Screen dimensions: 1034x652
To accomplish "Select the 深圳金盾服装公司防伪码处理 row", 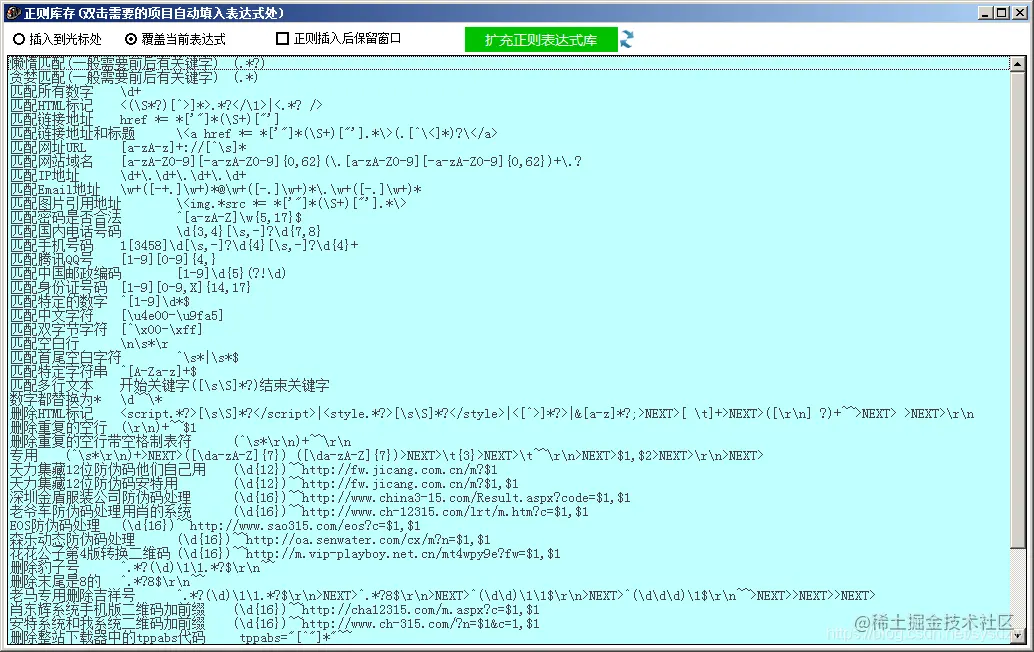I will pos(508,498).
